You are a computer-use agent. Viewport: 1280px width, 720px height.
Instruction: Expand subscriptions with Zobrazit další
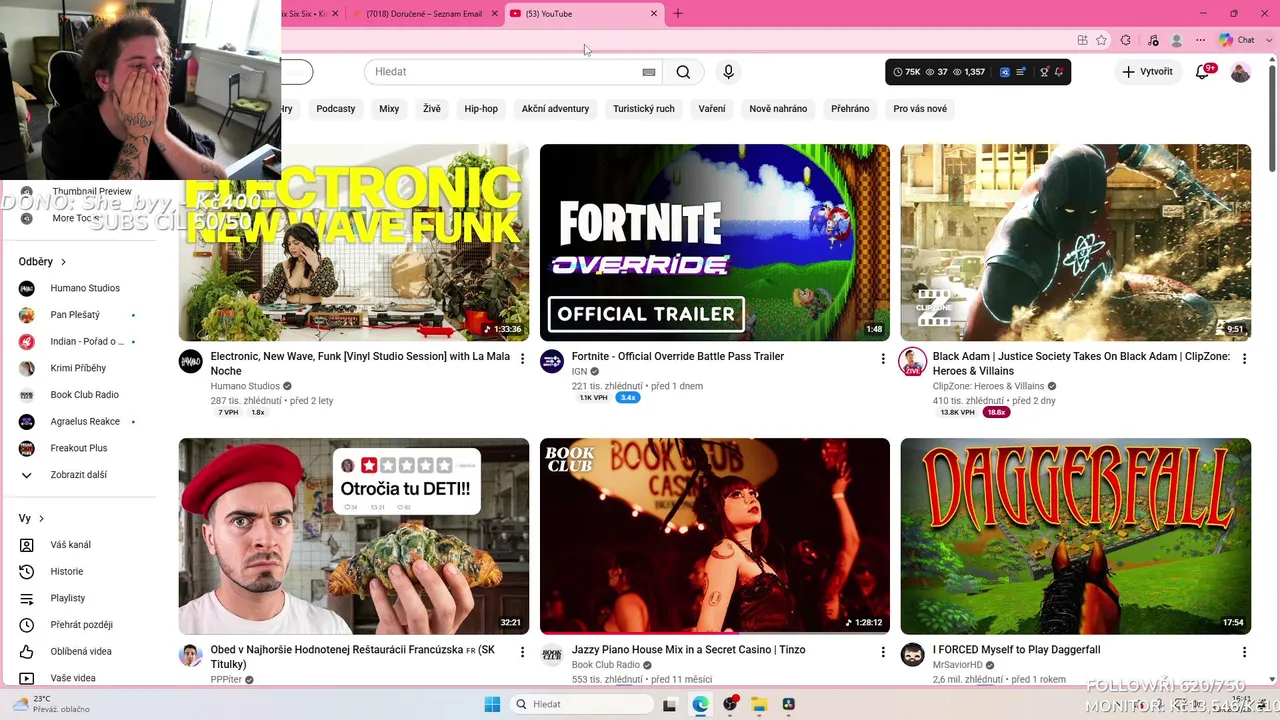pyautogui.click(x=80, y=475)
